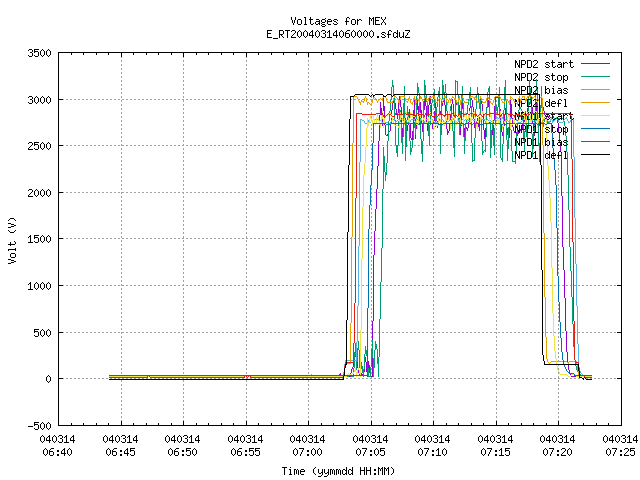
Task: Click the "NPD1 bias" legend label
Action: [x=541, y=142]
